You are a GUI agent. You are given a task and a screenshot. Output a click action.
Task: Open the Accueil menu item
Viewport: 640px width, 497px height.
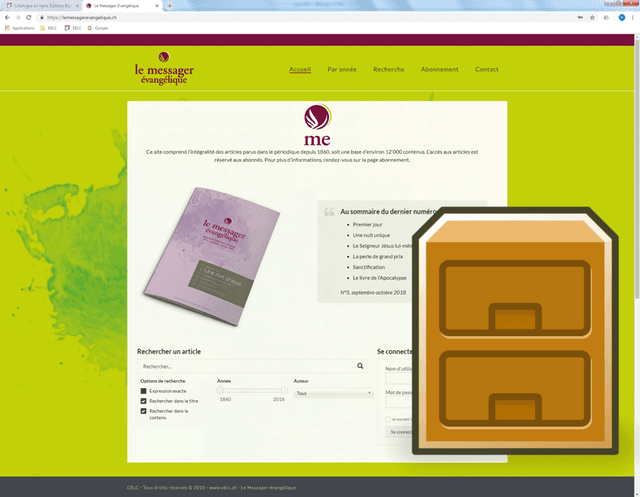[x=300, y=69]
